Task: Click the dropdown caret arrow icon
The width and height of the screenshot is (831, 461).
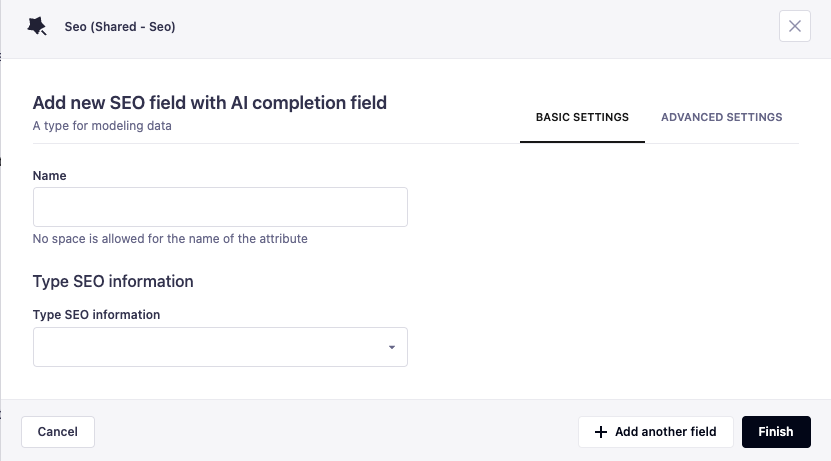Action: click(x=392, y=348)
